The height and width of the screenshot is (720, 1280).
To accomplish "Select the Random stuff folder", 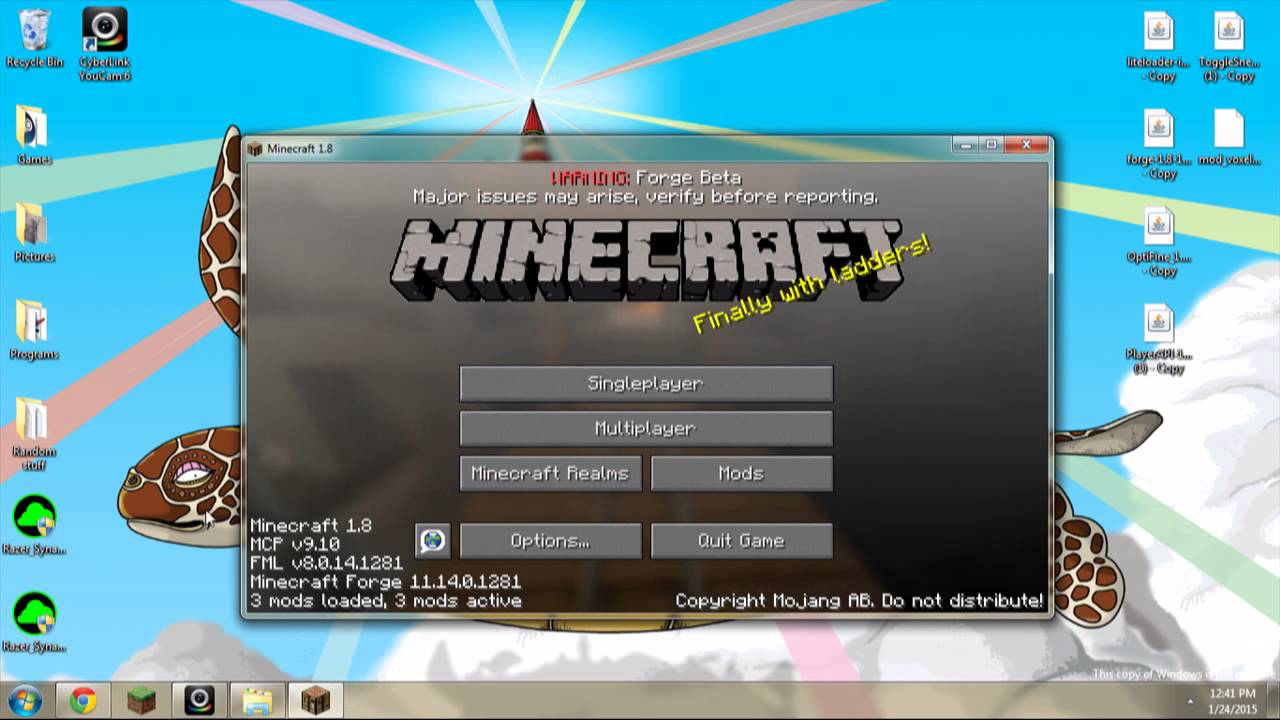I will click(34, 433).
